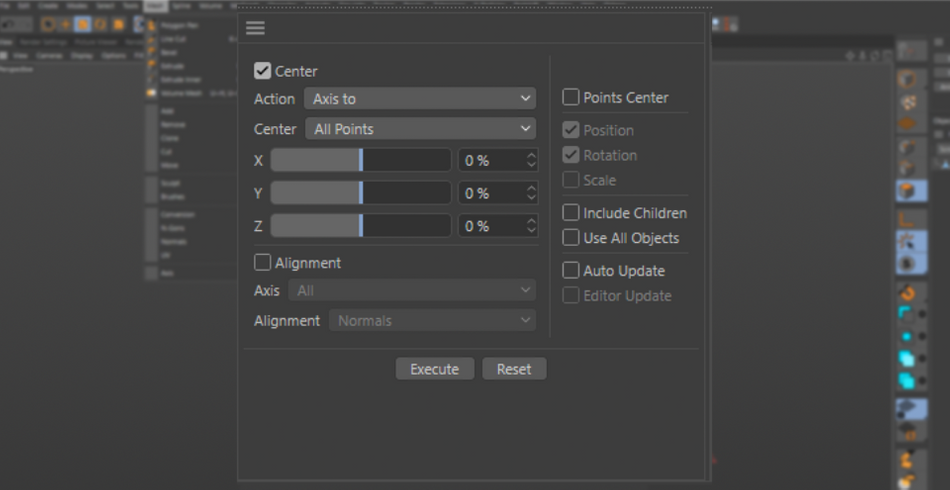Enable Use All Objects checkbox
Viewport: 950px width, 490px height.
(571, 237)
